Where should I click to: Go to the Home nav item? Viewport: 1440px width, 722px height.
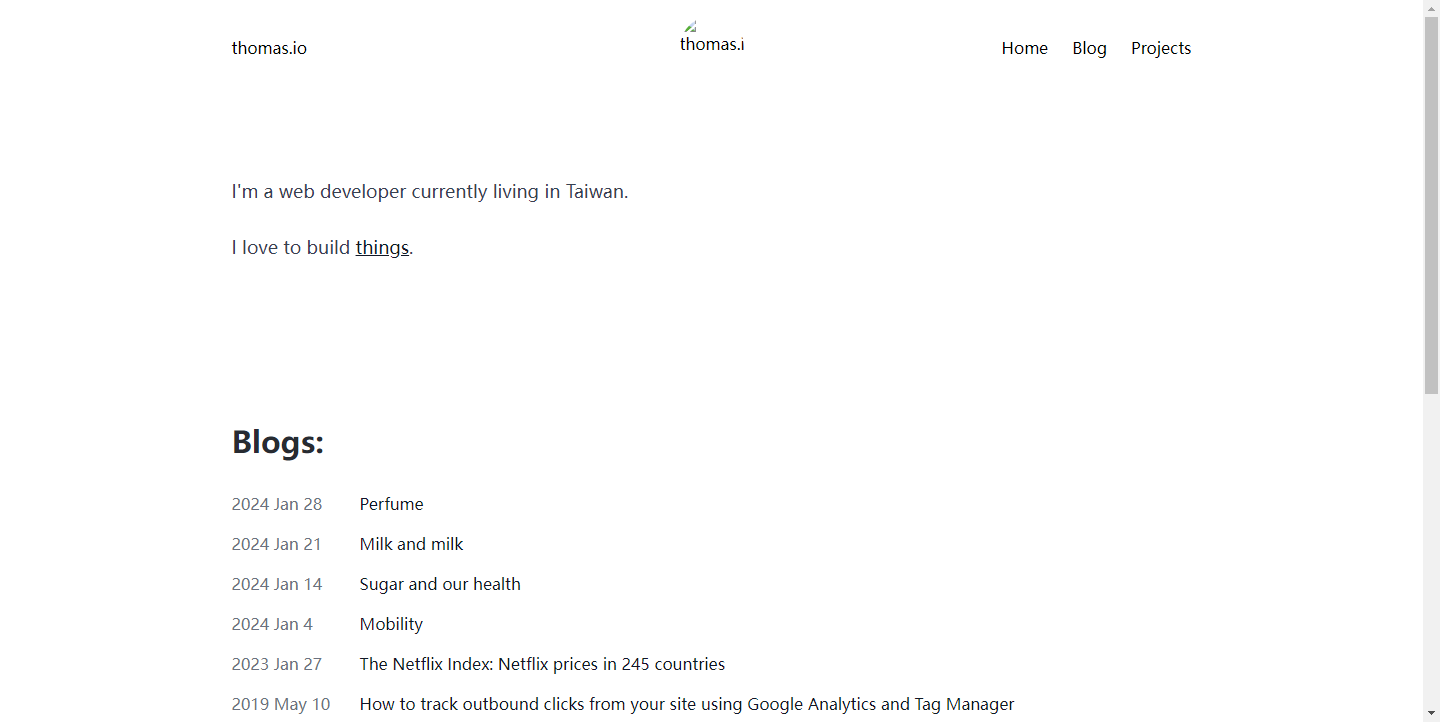pyautogui.click(x=1024, y=48)
